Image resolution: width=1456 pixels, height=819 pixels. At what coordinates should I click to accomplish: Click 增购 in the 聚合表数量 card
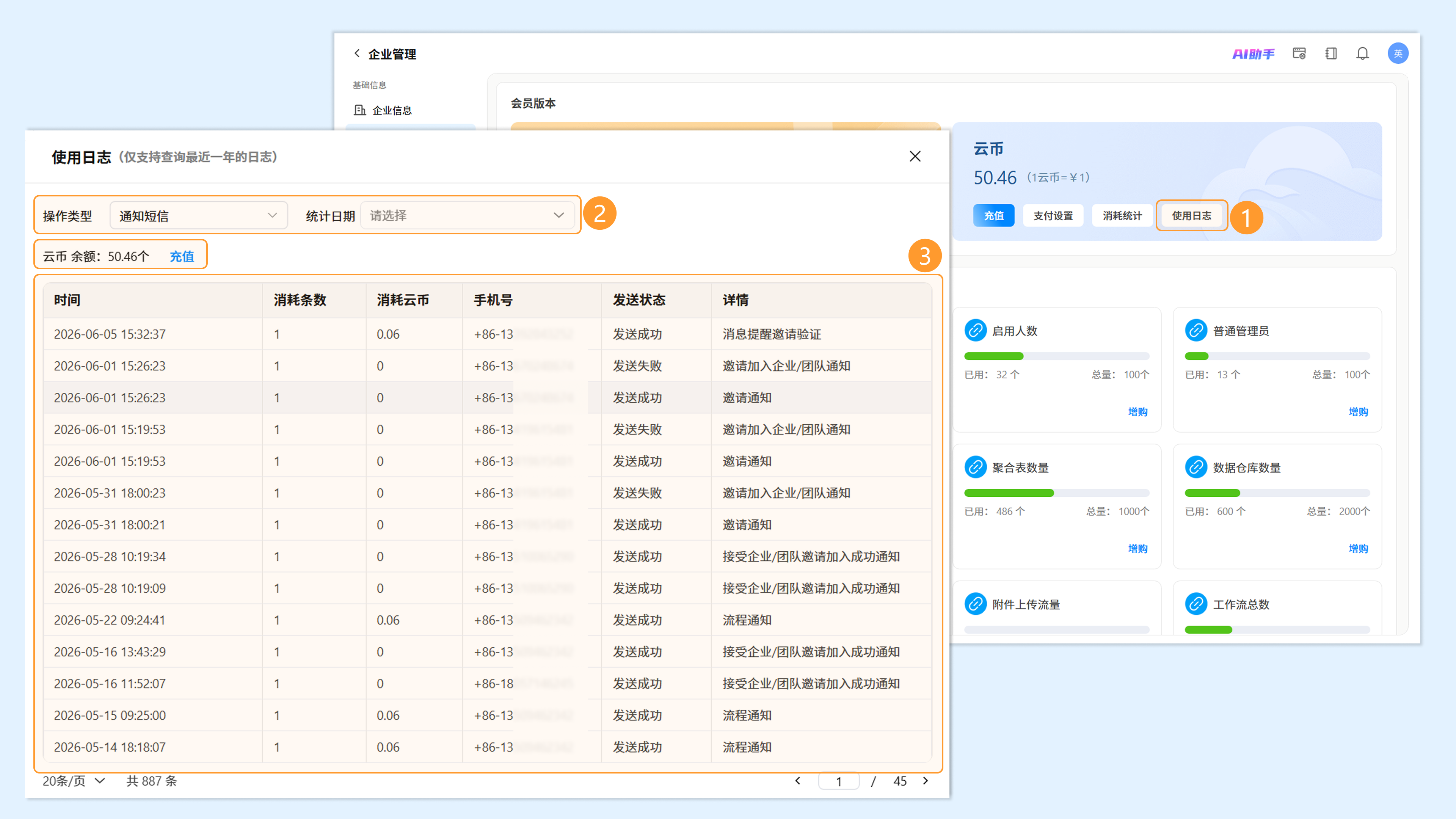(1138, 548)
